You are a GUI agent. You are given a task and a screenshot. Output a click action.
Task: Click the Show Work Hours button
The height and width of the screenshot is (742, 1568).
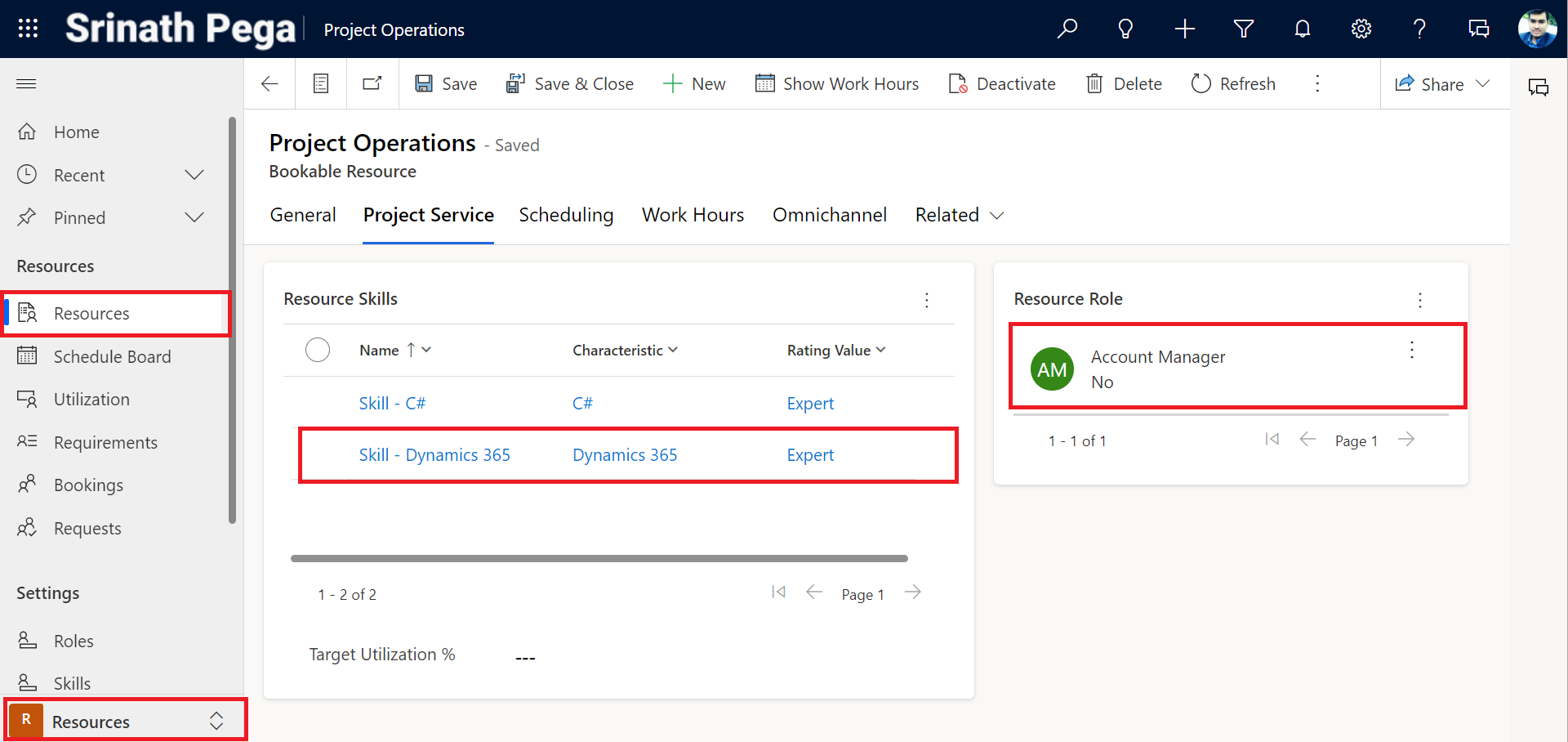point(837,83)
